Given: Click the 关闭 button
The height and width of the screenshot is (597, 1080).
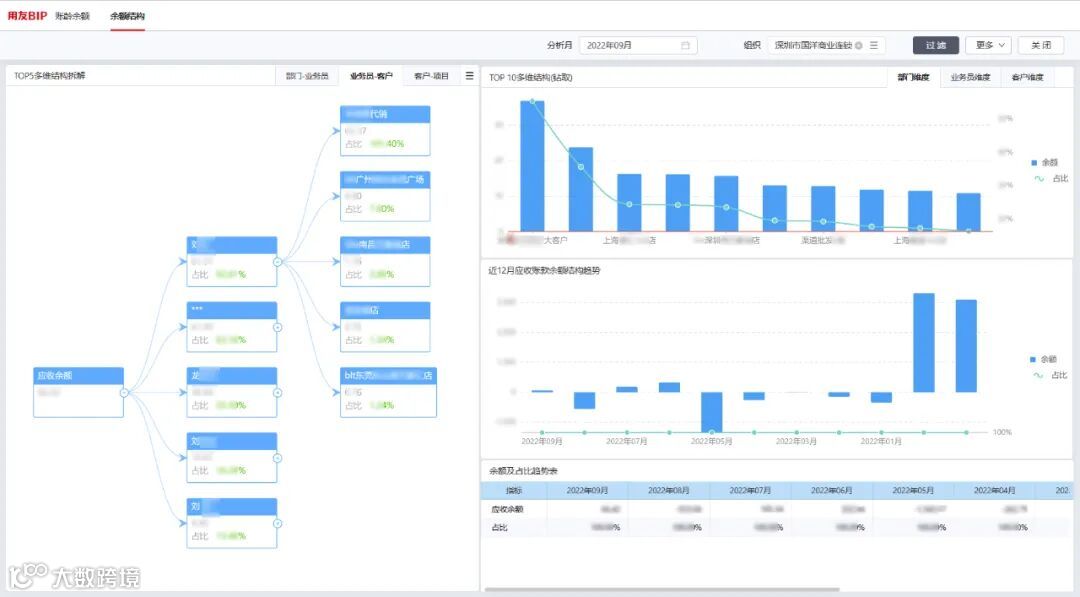Looking at the screenshot, I should [x=1041, y=45].
